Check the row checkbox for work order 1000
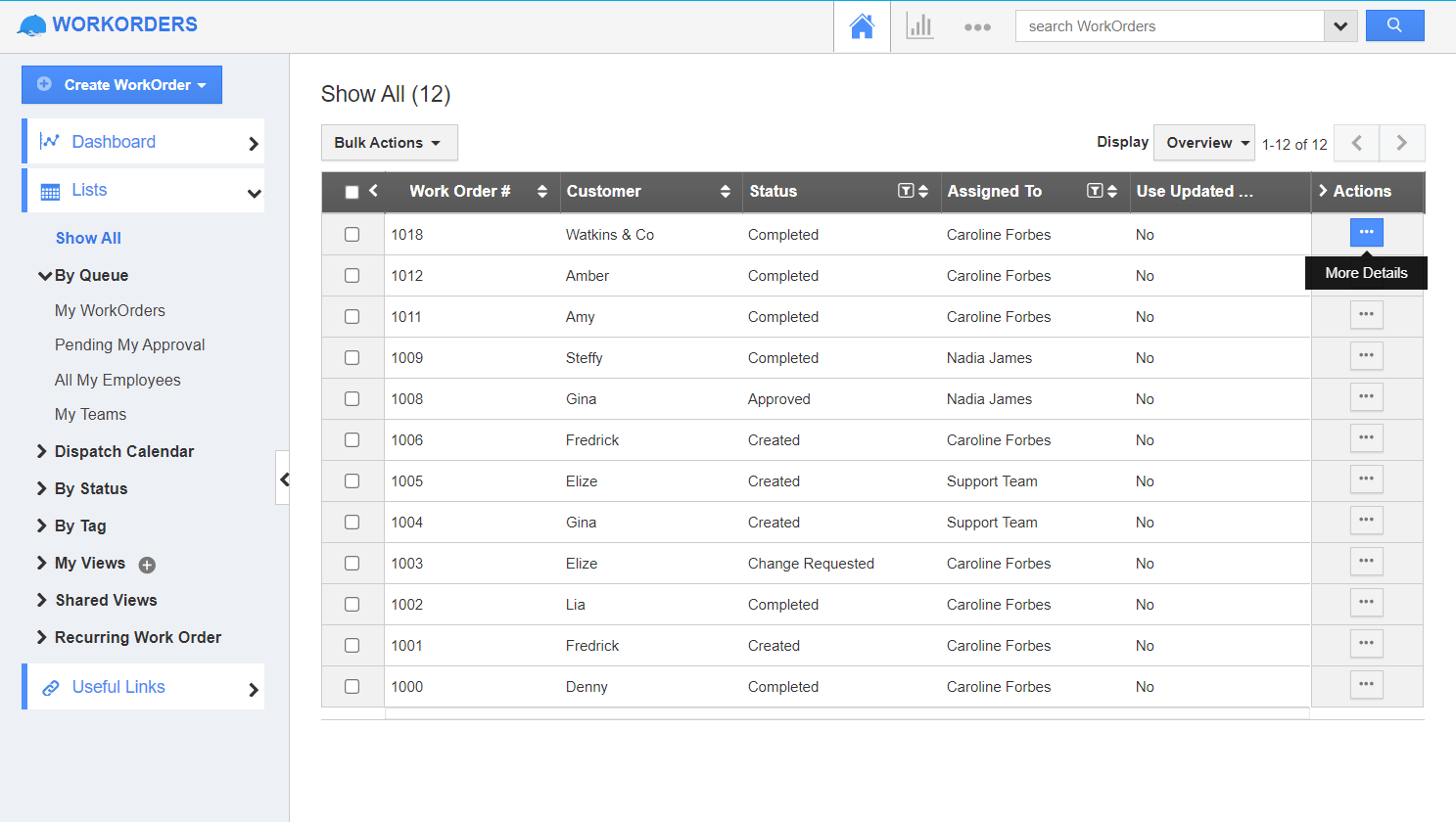 pyautogui.click(x=352, y=686)
